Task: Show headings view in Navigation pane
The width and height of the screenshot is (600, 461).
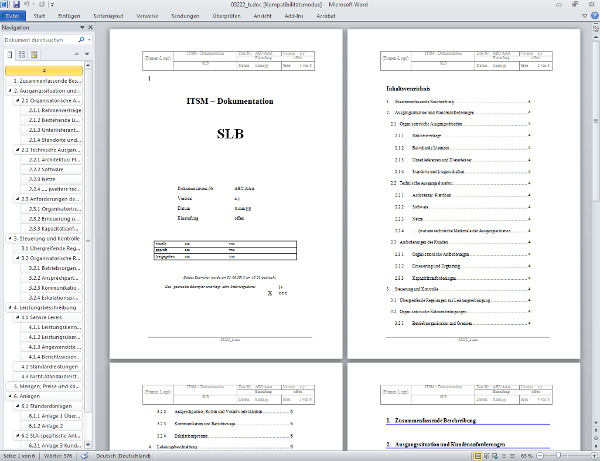Action: pyautogui.click(x=9, y=55)
